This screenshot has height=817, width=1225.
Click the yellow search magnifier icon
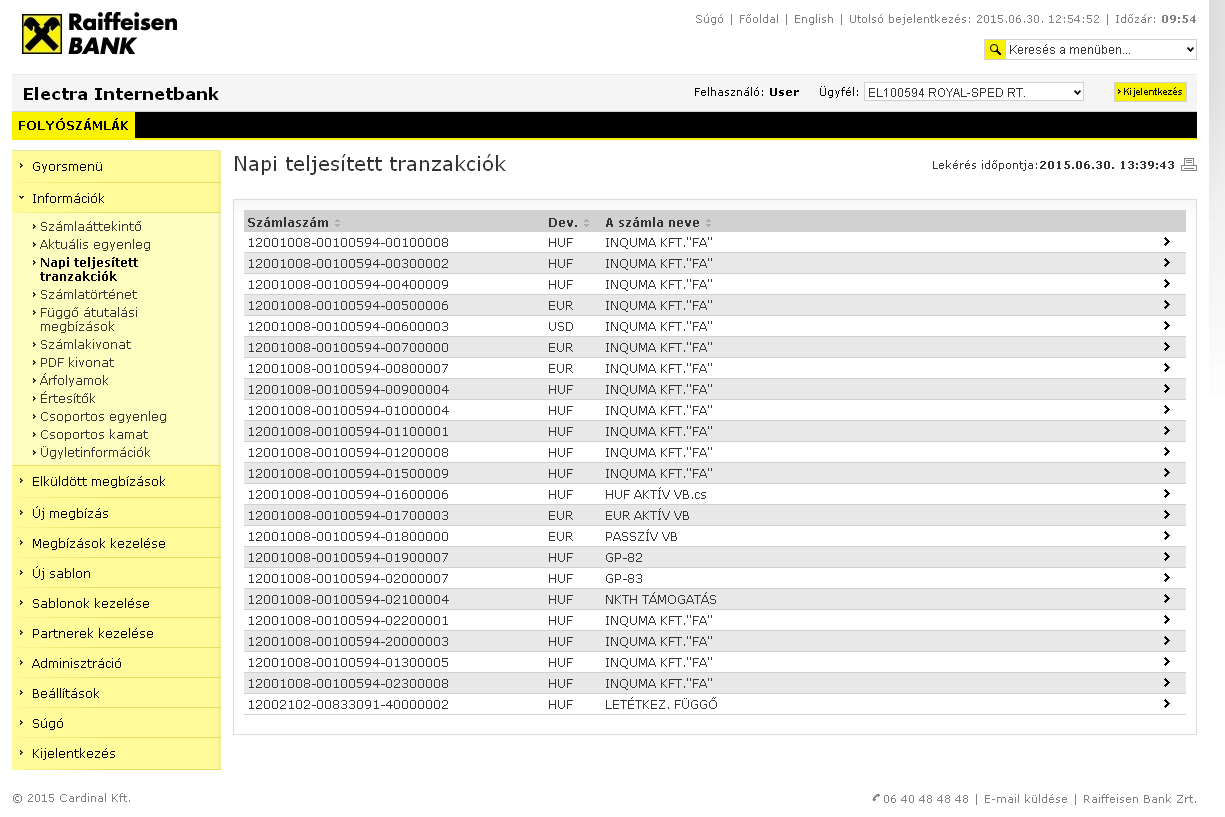coord(994,49)
